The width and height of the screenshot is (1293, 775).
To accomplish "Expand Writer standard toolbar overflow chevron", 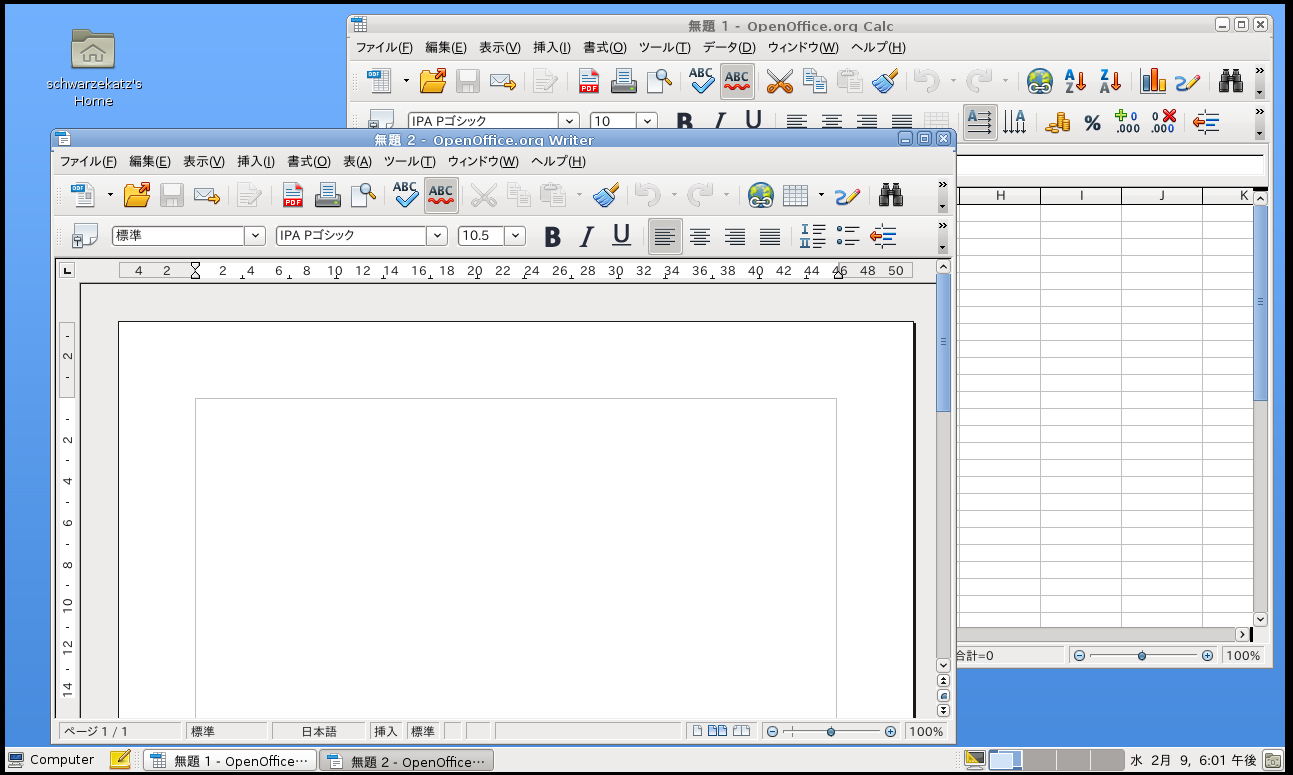I will click(x=942, y=184).
